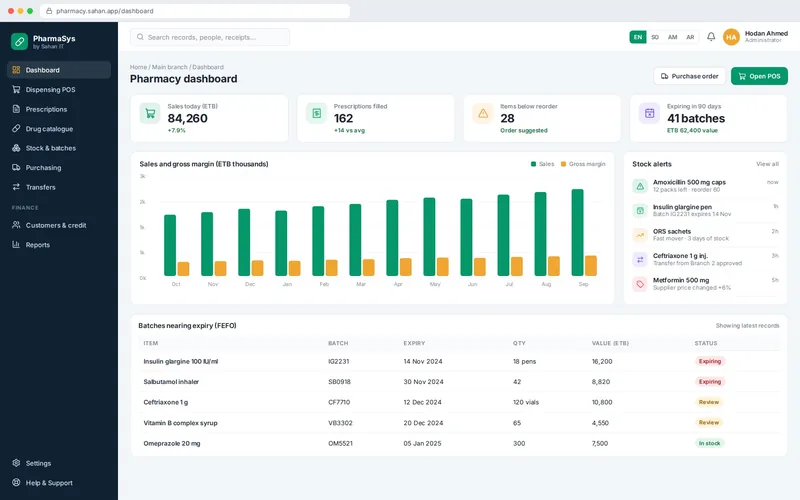Open Hodan Ahmed profile name
This screenshot has height=500, width=800.
click(x=766, y=33)
